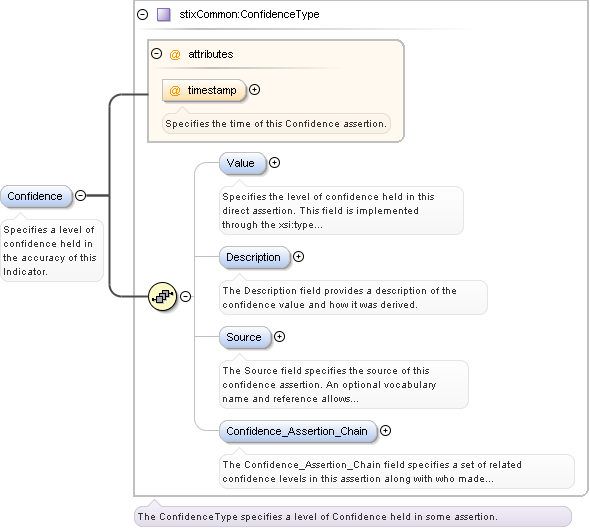Select the Source element node
This screenshot has width=590, height=530.
tap(245, 337)
